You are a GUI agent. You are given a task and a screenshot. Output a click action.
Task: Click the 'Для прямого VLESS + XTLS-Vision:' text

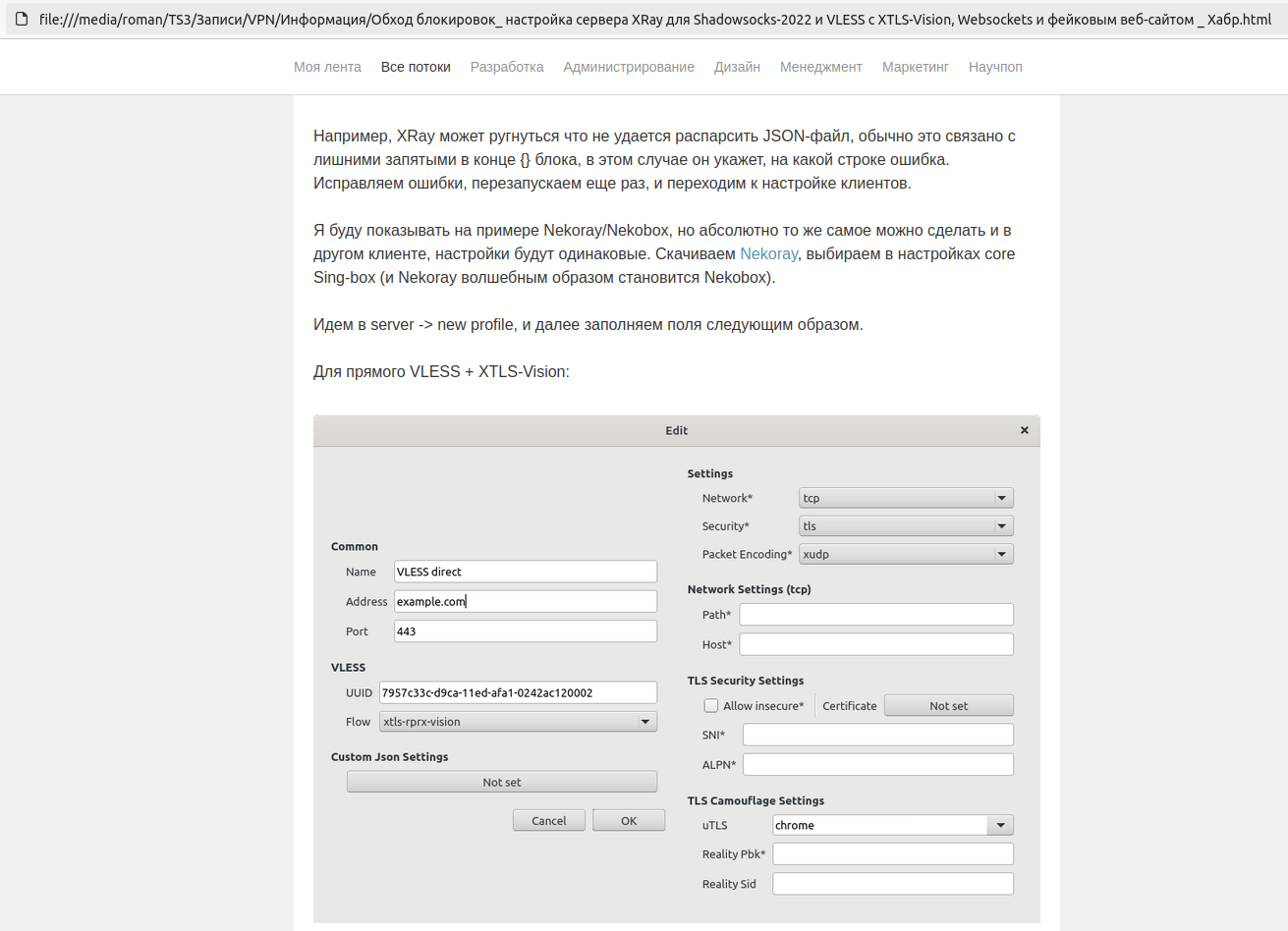click(441, 371)
